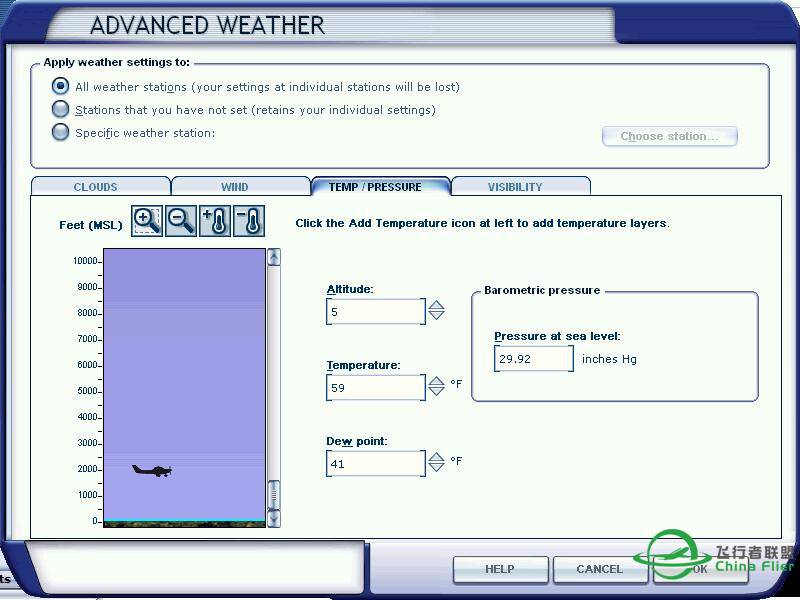Image resolution: width=800 pixels, height=600 pixels.
Task: Click the 10000 feet altitude label
Action: click(x=85, y=261)
